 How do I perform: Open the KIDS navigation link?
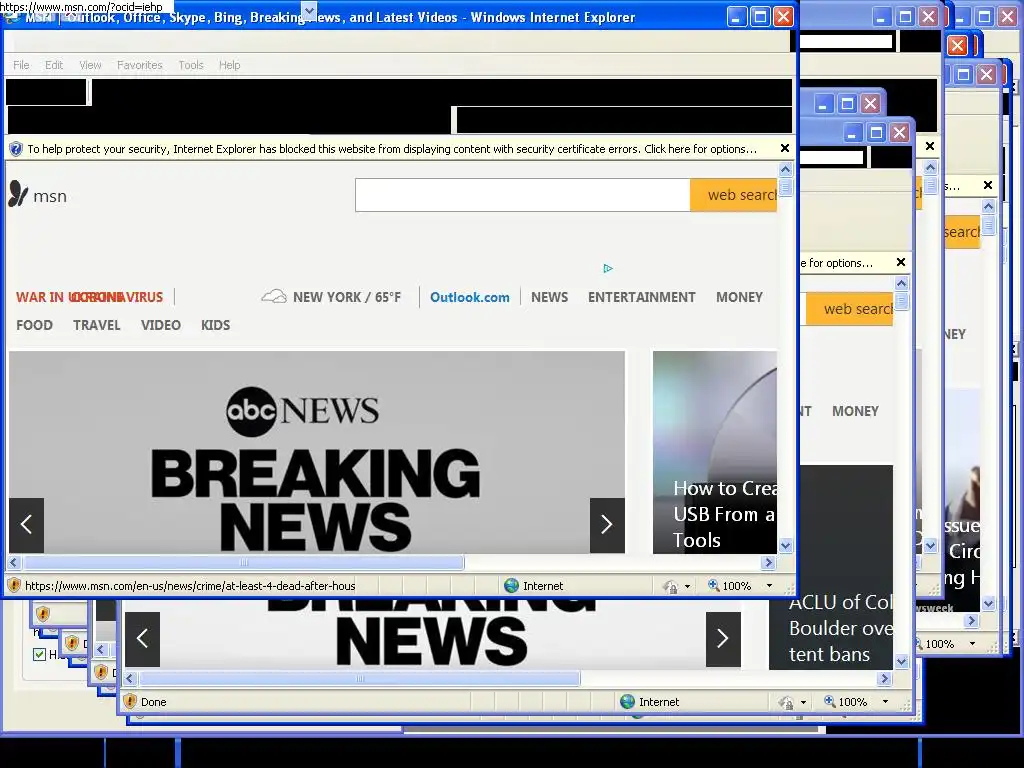pos(216,325)
